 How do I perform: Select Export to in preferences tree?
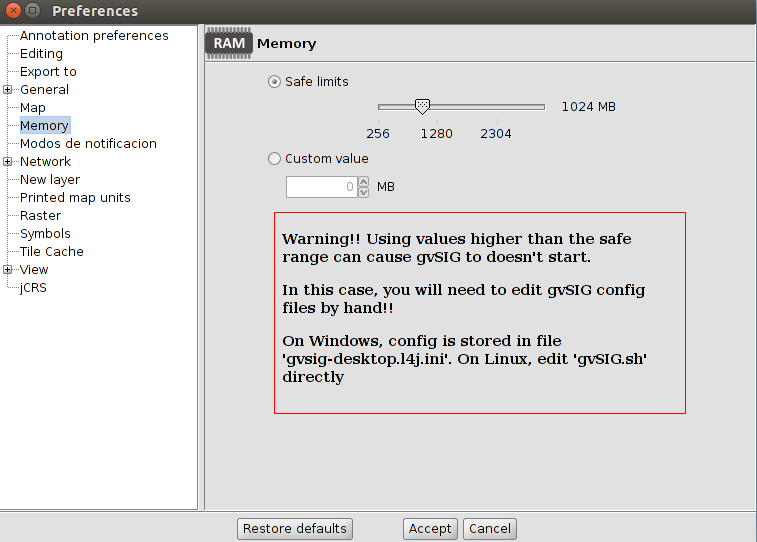click(x=48, y=72)
